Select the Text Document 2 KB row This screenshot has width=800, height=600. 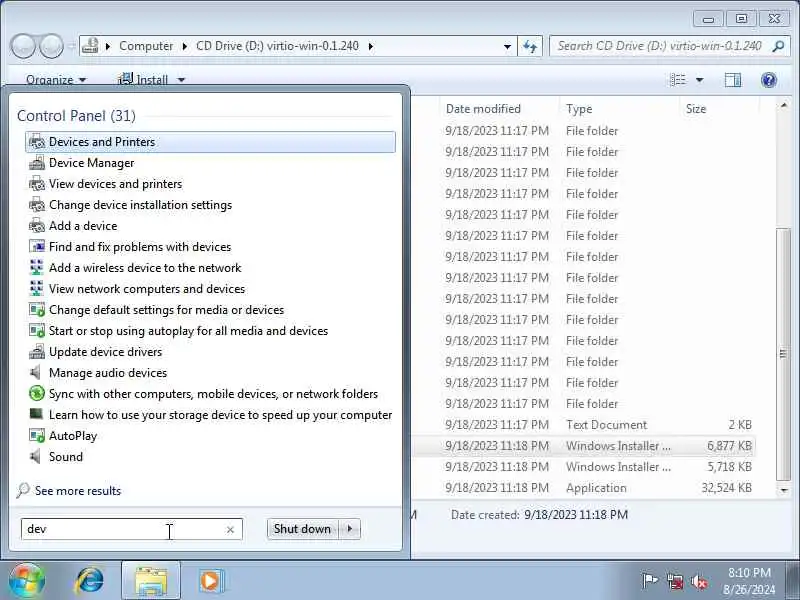583,424
